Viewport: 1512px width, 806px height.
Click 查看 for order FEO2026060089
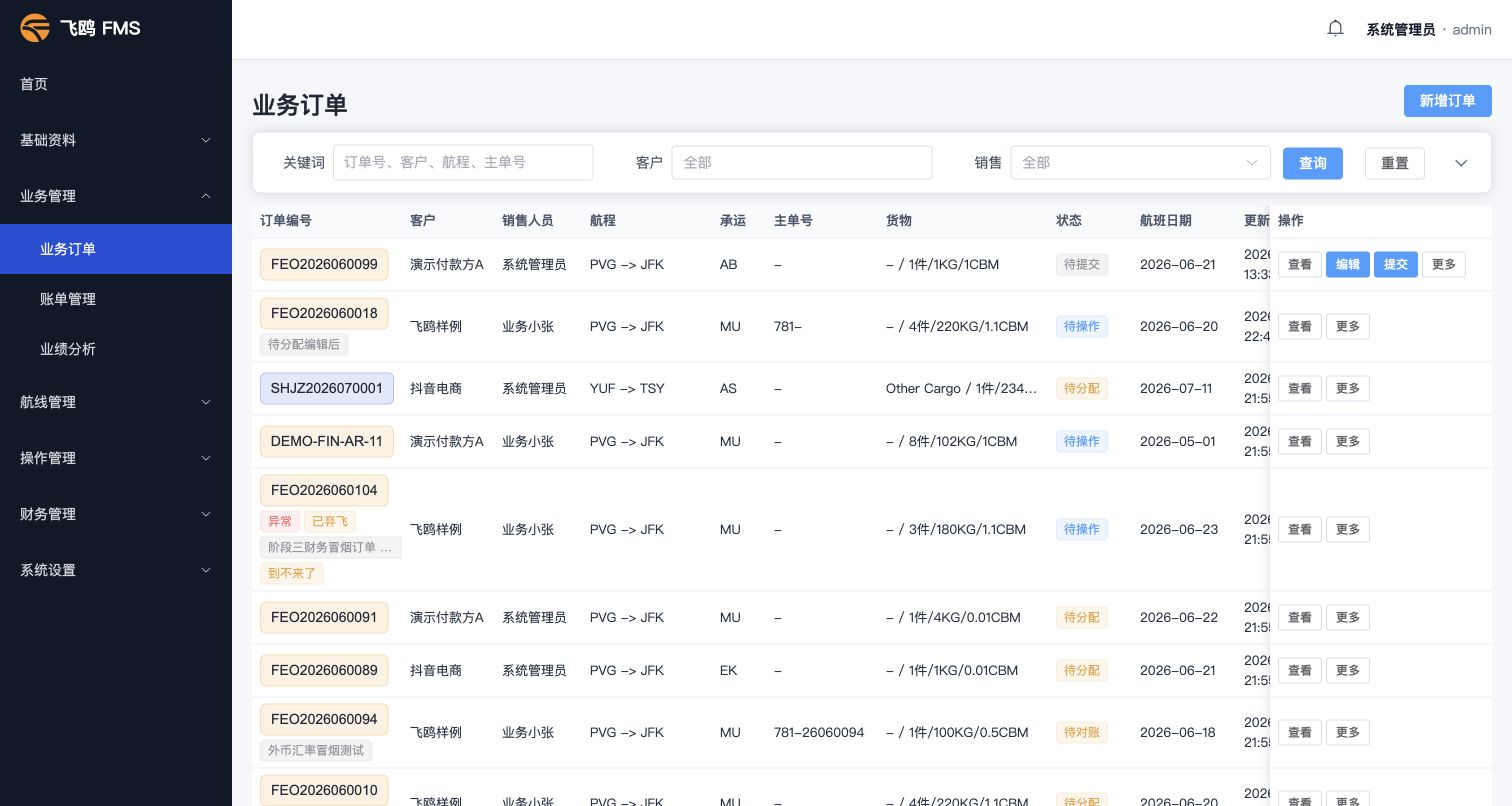click(1299, 671)
